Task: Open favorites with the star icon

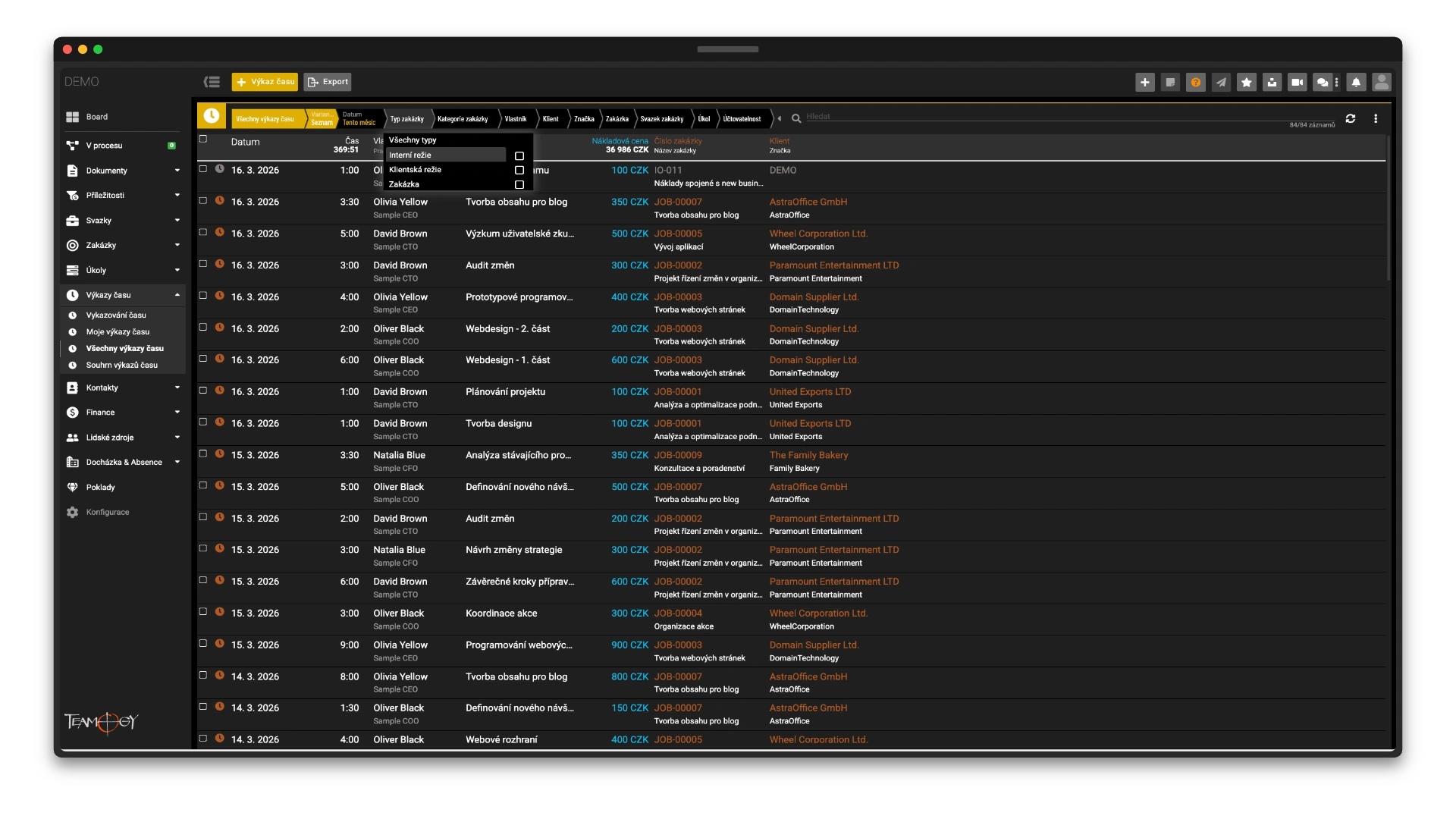Action: coord(1246,82)
